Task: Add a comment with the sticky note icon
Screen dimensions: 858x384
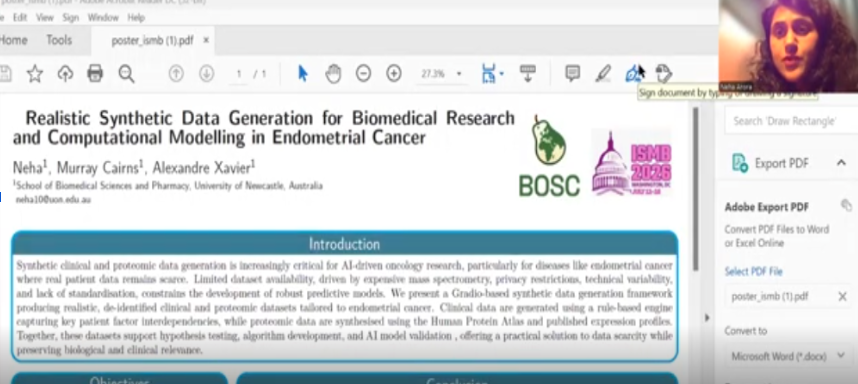Action: (x=572, y=73)
